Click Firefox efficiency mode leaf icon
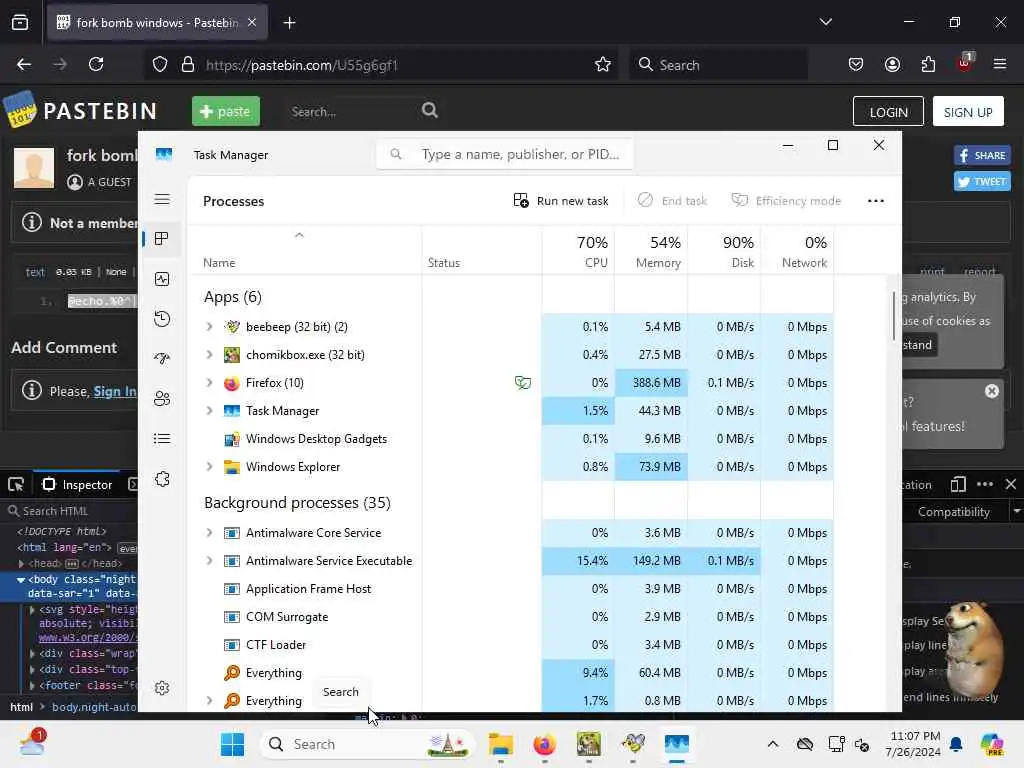This screenshot has width=1024, height=768. 522,383
